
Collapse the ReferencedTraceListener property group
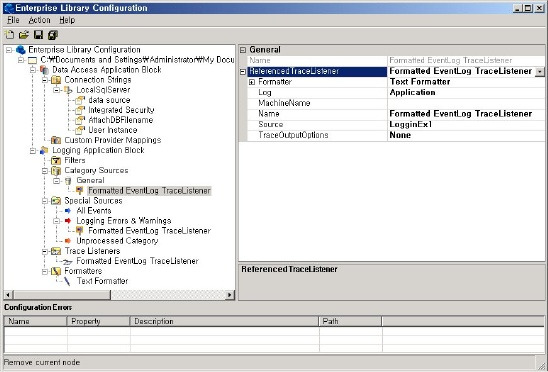point(243,72)
